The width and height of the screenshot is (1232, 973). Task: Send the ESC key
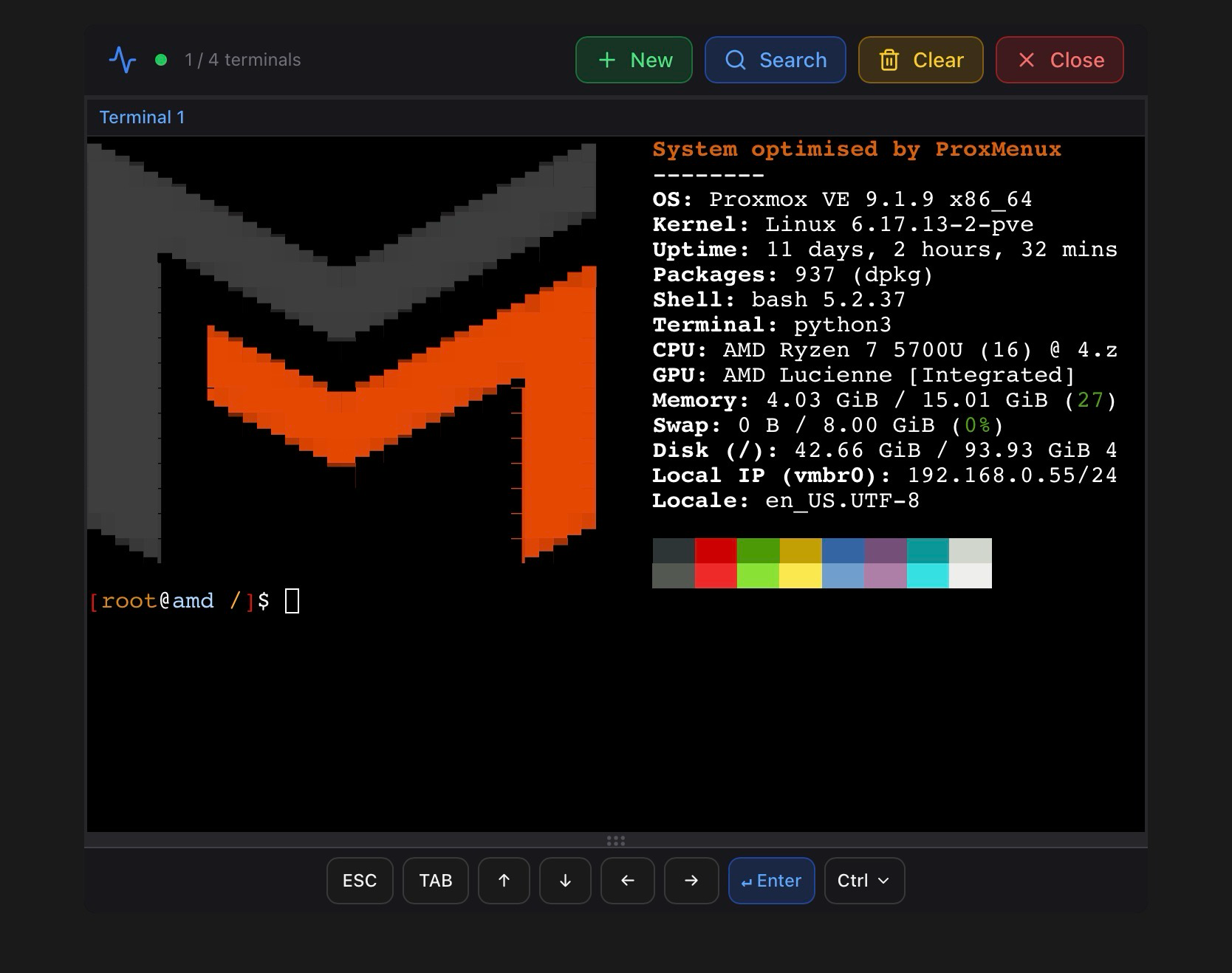click(x=360, y=881)
